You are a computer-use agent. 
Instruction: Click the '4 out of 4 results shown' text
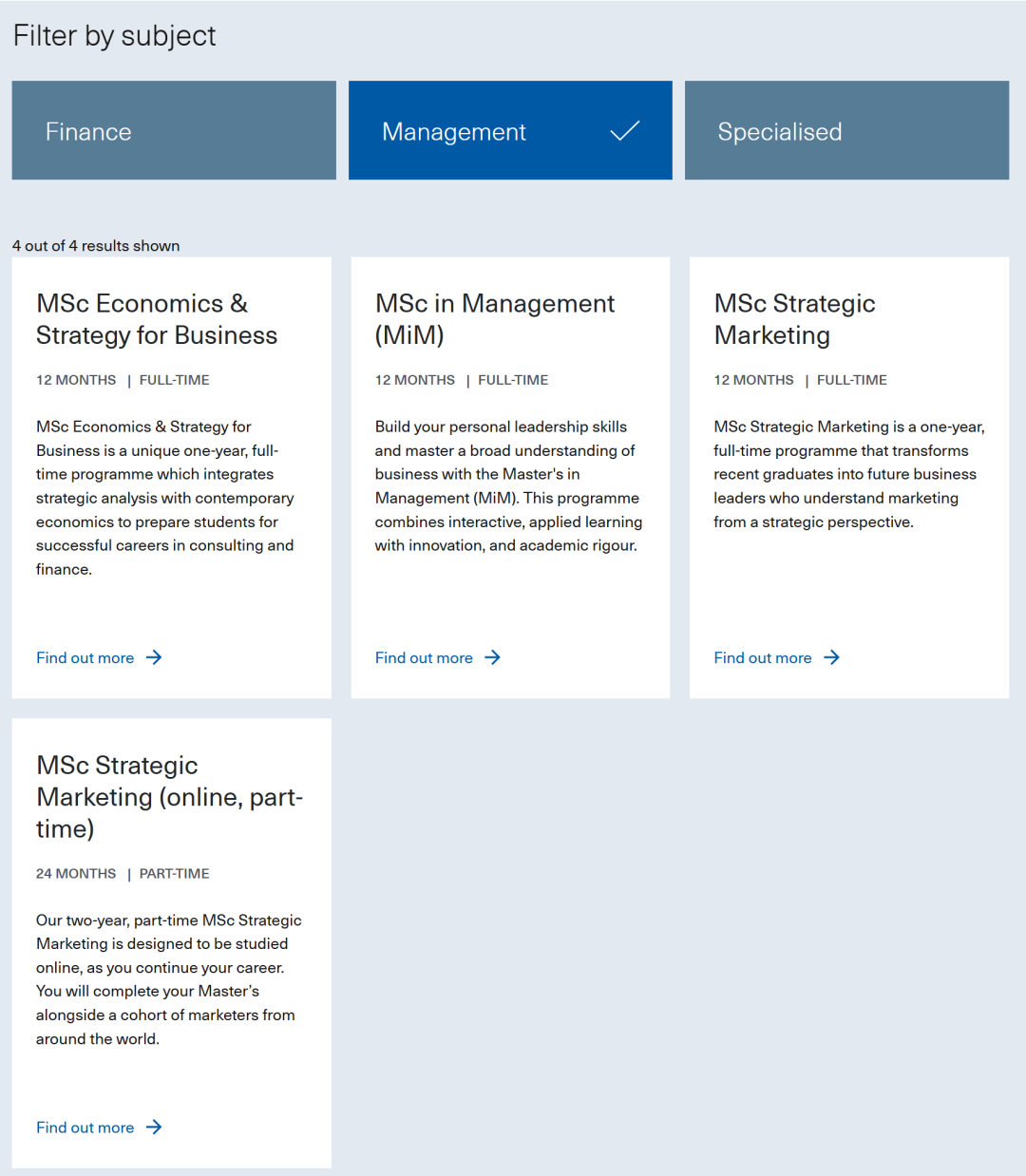96,245
